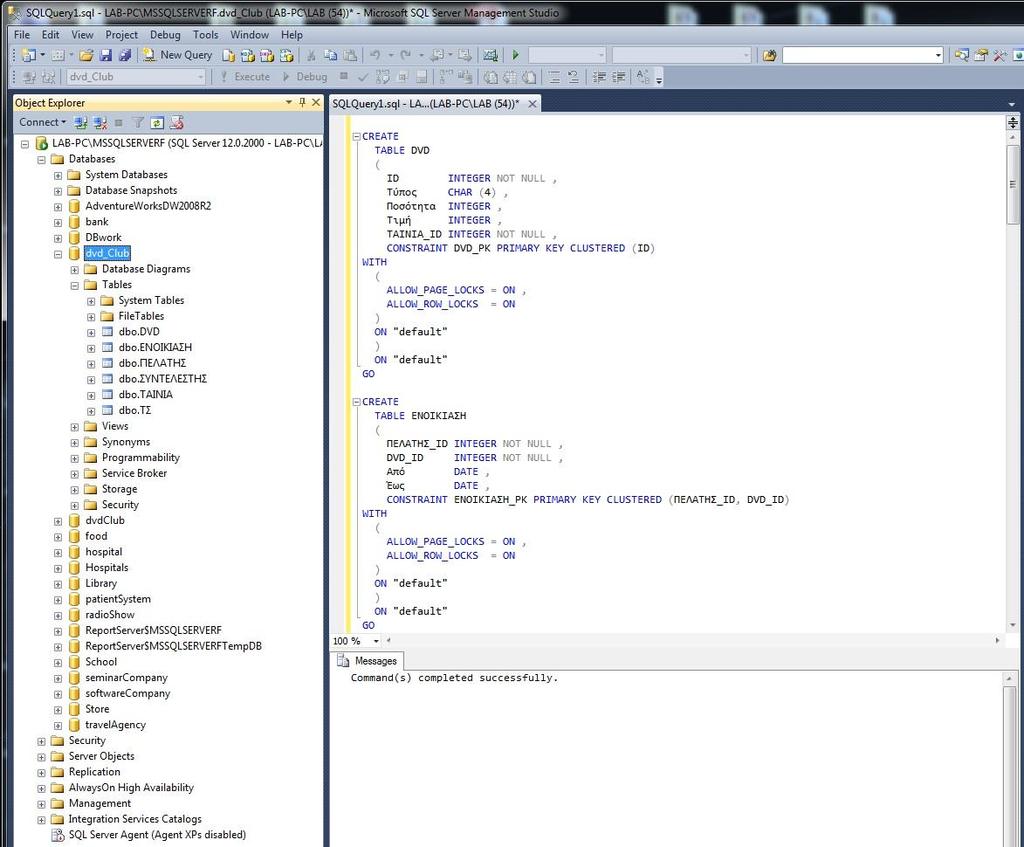Click the New Project icon

29,56
